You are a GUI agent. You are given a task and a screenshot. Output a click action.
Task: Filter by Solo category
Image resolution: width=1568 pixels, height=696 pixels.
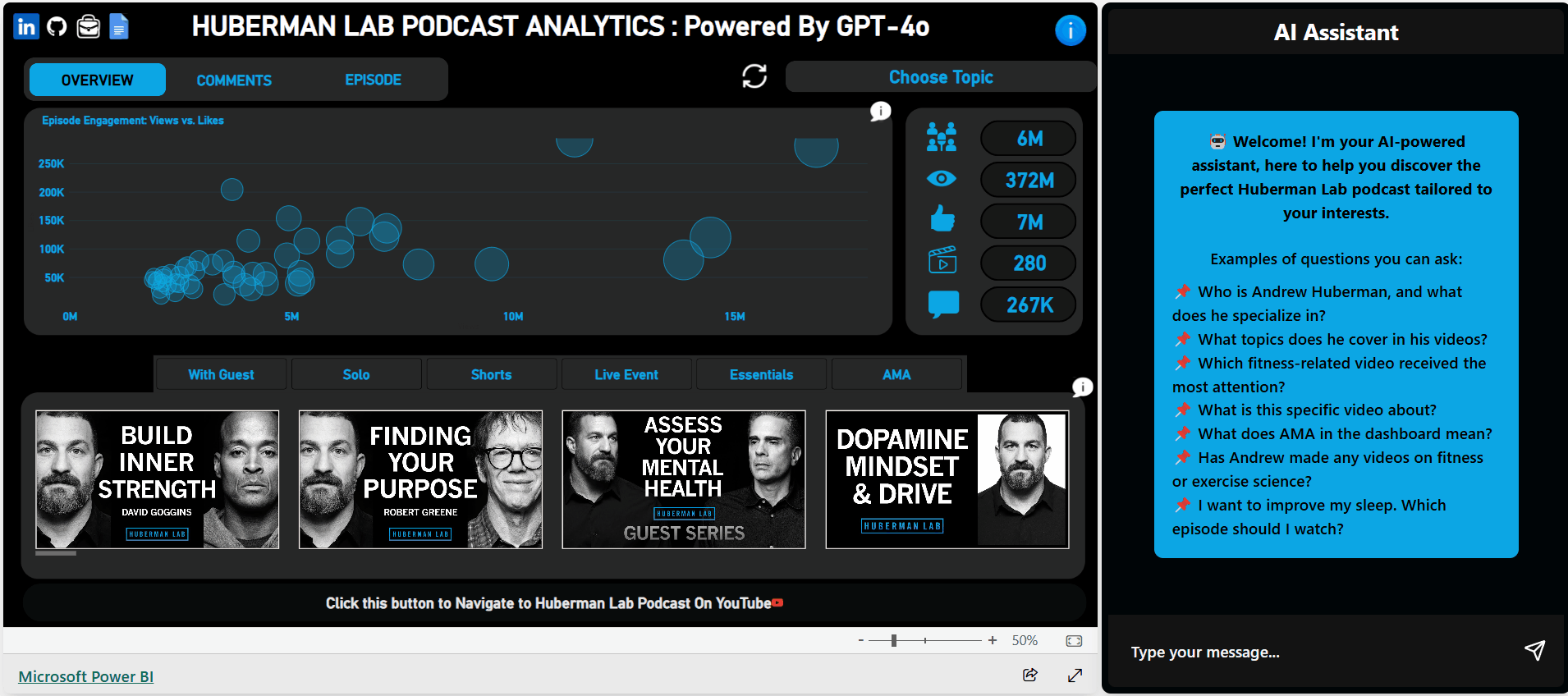(356, 374)
